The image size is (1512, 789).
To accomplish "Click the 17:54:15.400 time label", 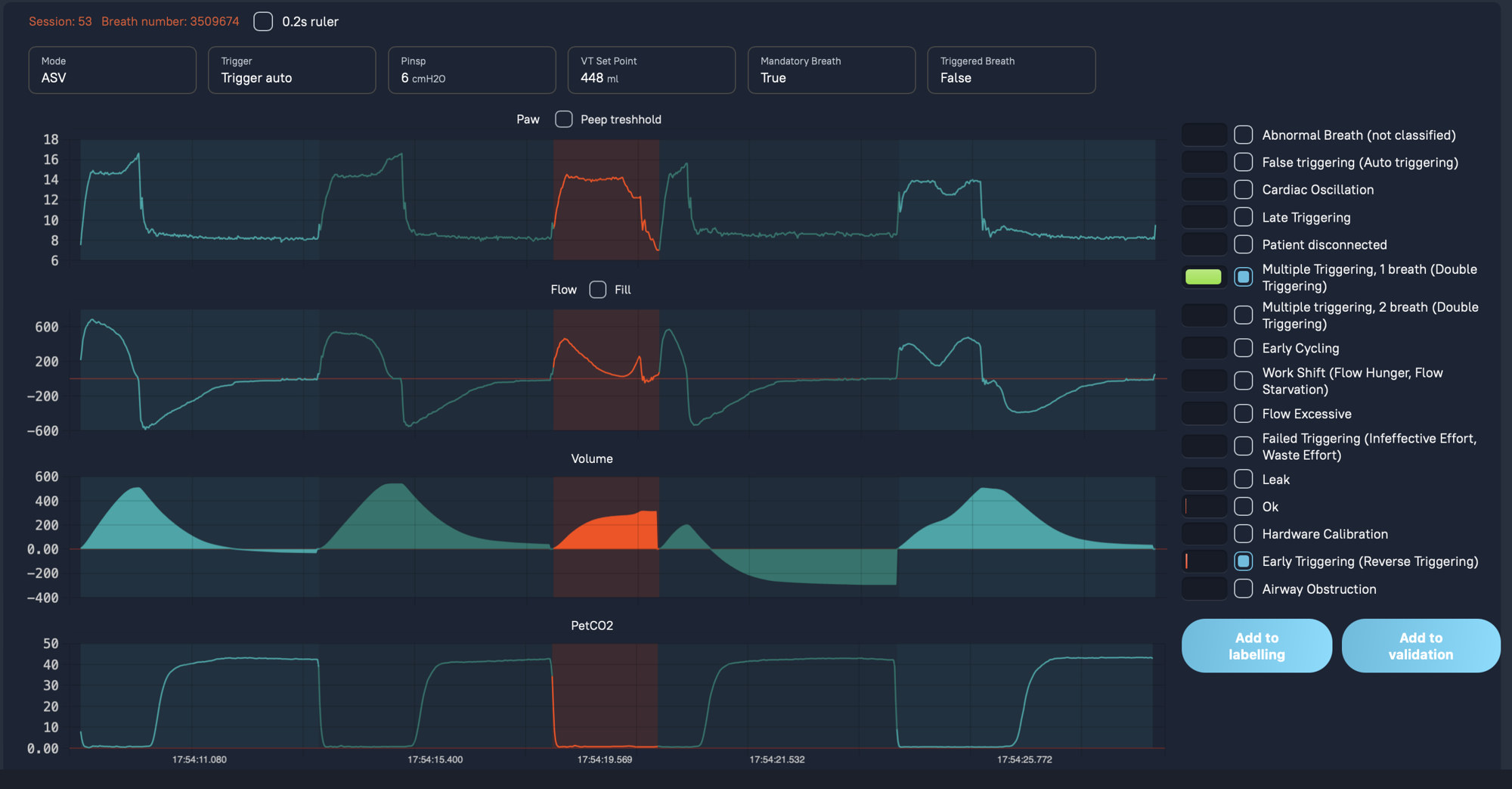I will [x=435, y=759].
